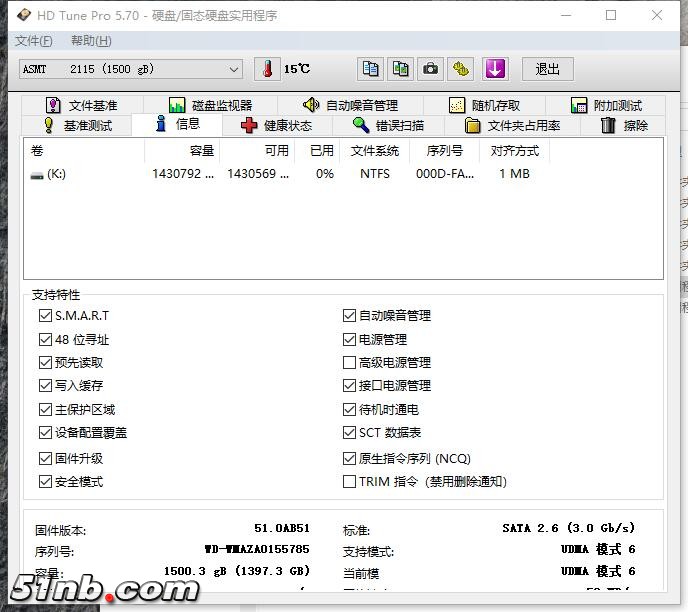Switch to the 错误扫描 tab
Image resolution: width=688 pixels, height=612 pixels.
click(388, 125)
